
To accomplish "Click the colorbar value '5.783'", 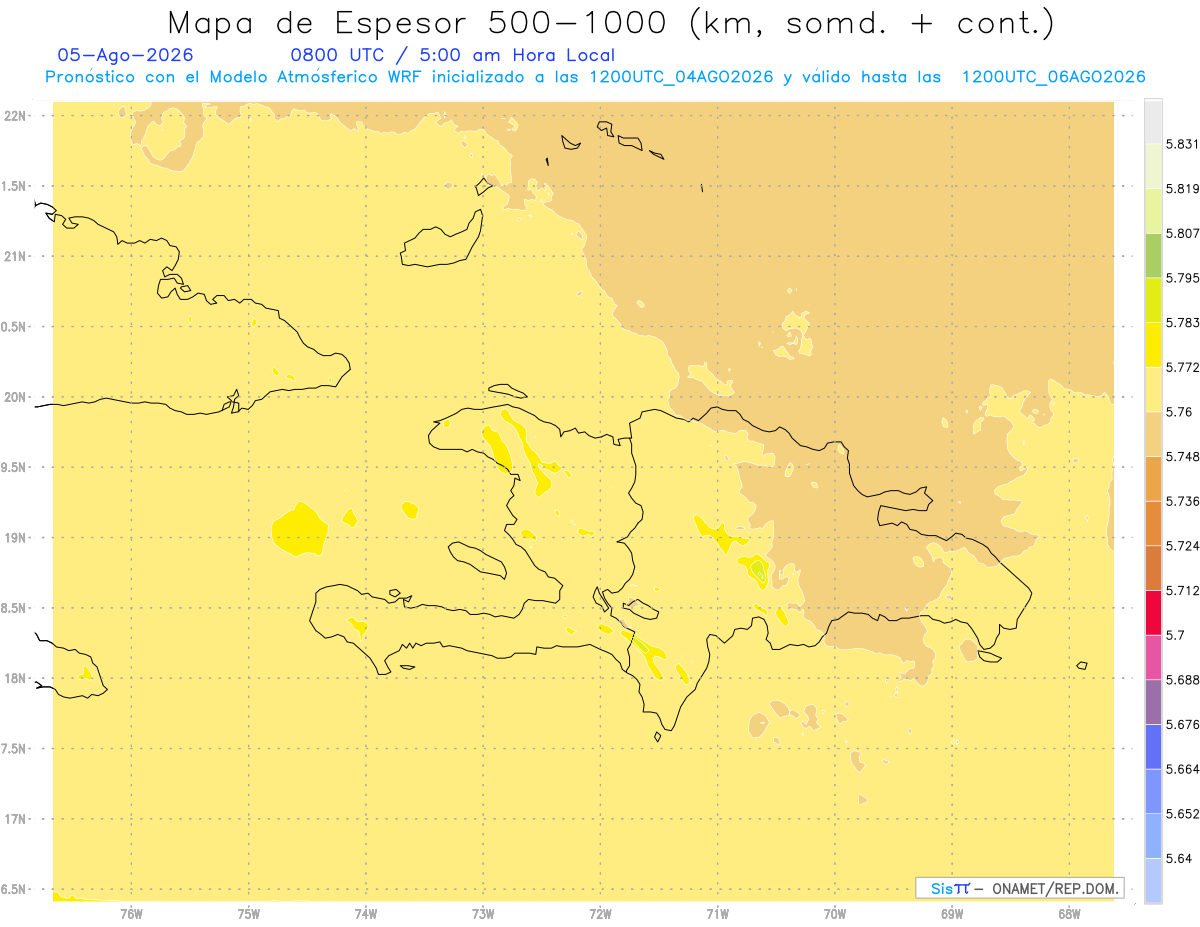I will click(x=1183, y=323).
